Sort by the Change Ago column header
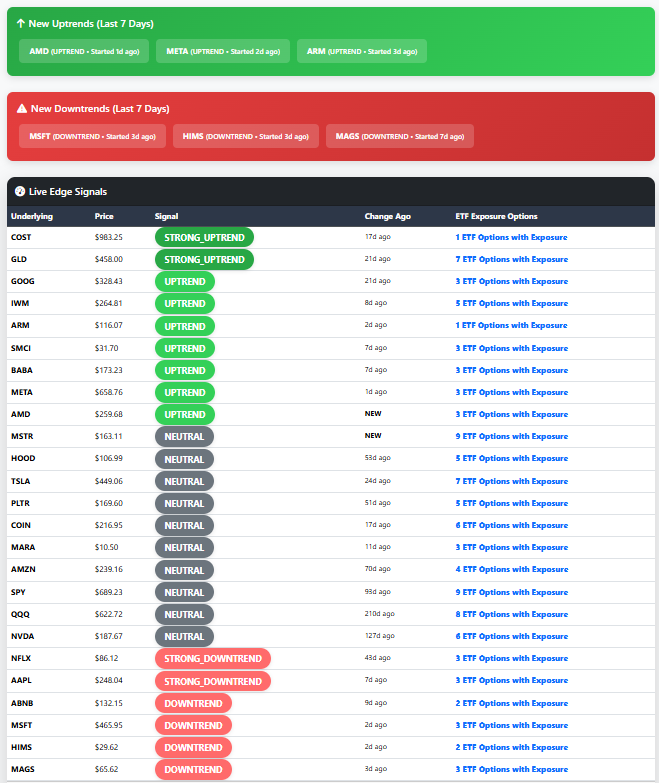The height and width of the screenshot is (783, 659). (x=387, y=216)
